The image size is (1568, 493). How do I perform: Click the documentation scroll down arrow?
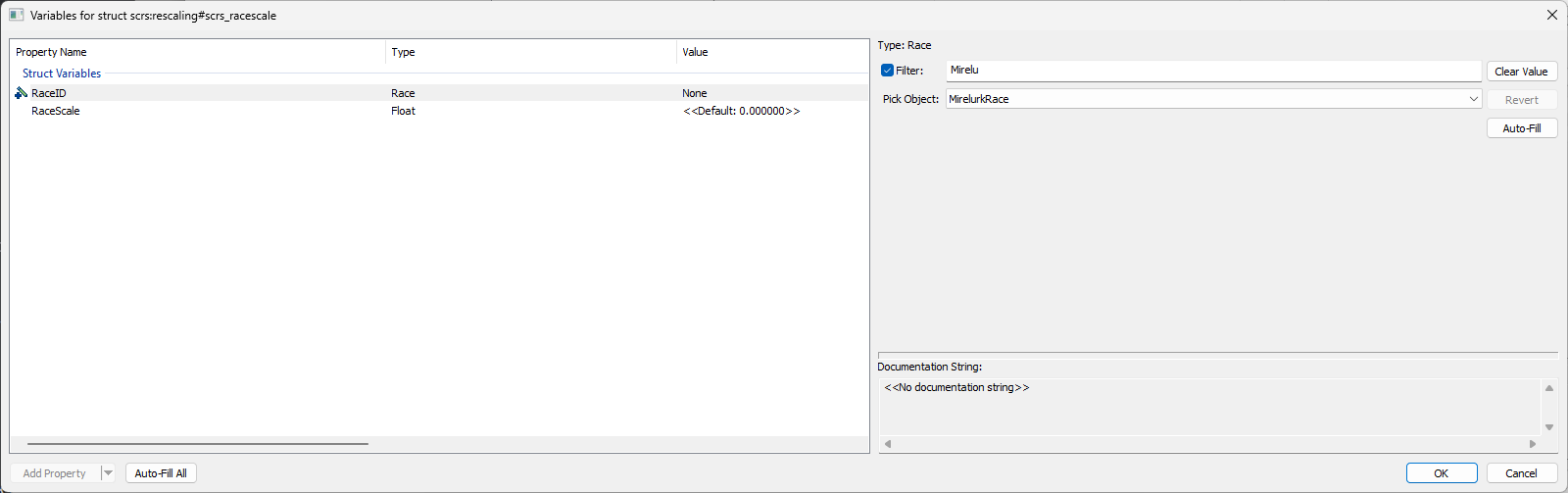(1548, 427)
